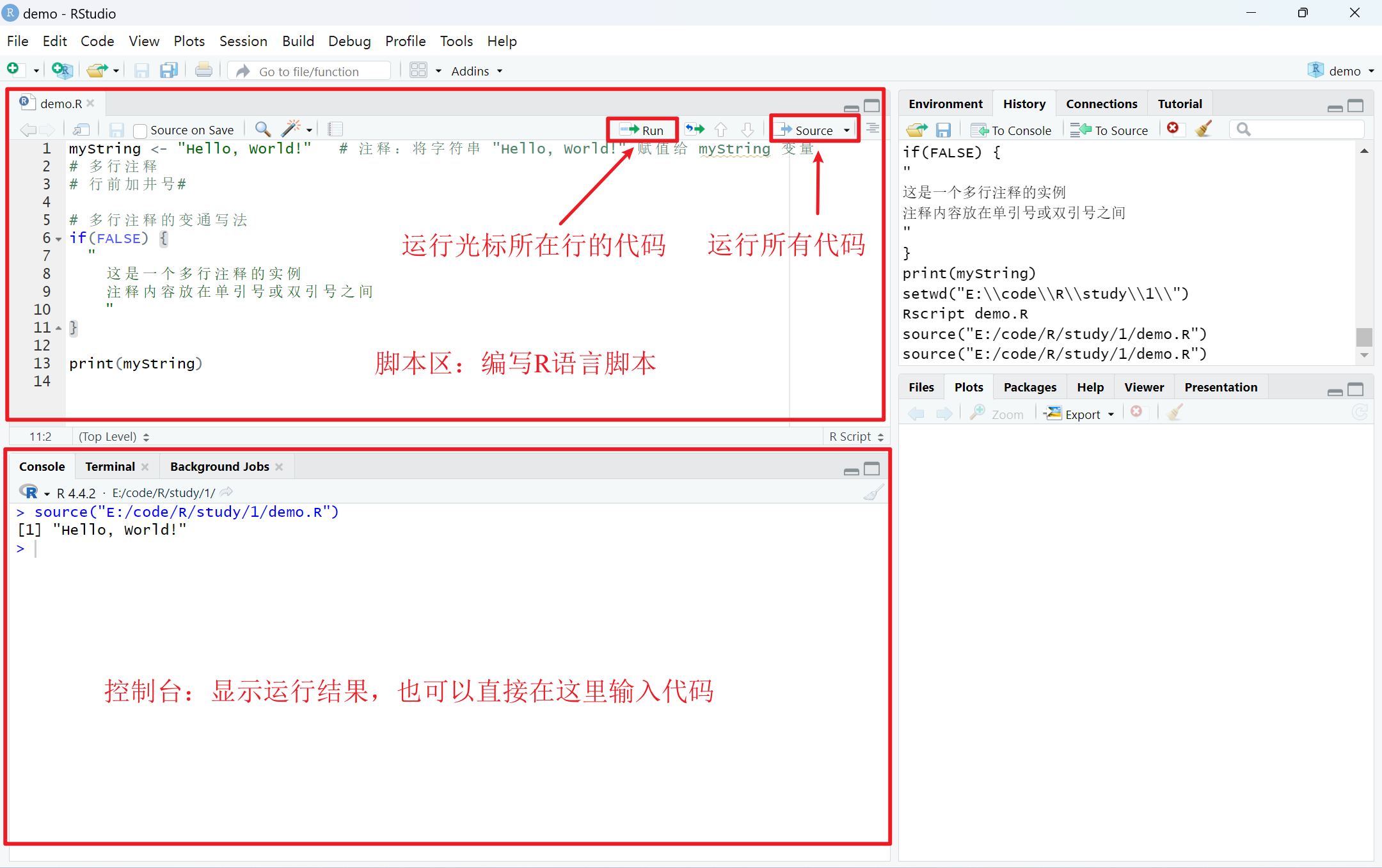Click History scroll down arrow
The image size is (1382, 868).
1364,355
